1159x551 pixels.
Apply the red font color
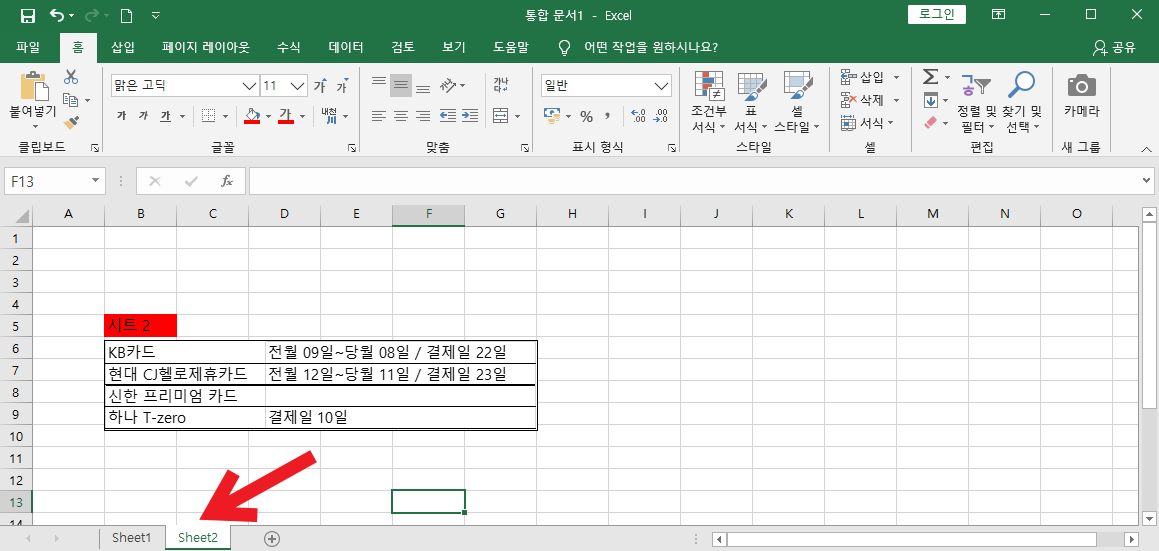point(286,115)
